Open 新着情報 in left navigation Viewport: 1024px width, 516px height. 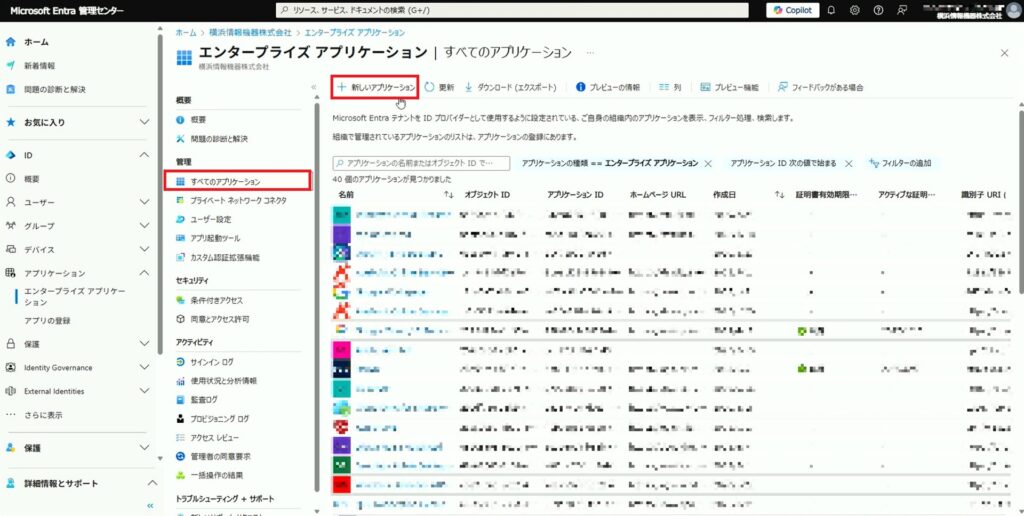tap(39, 66)
